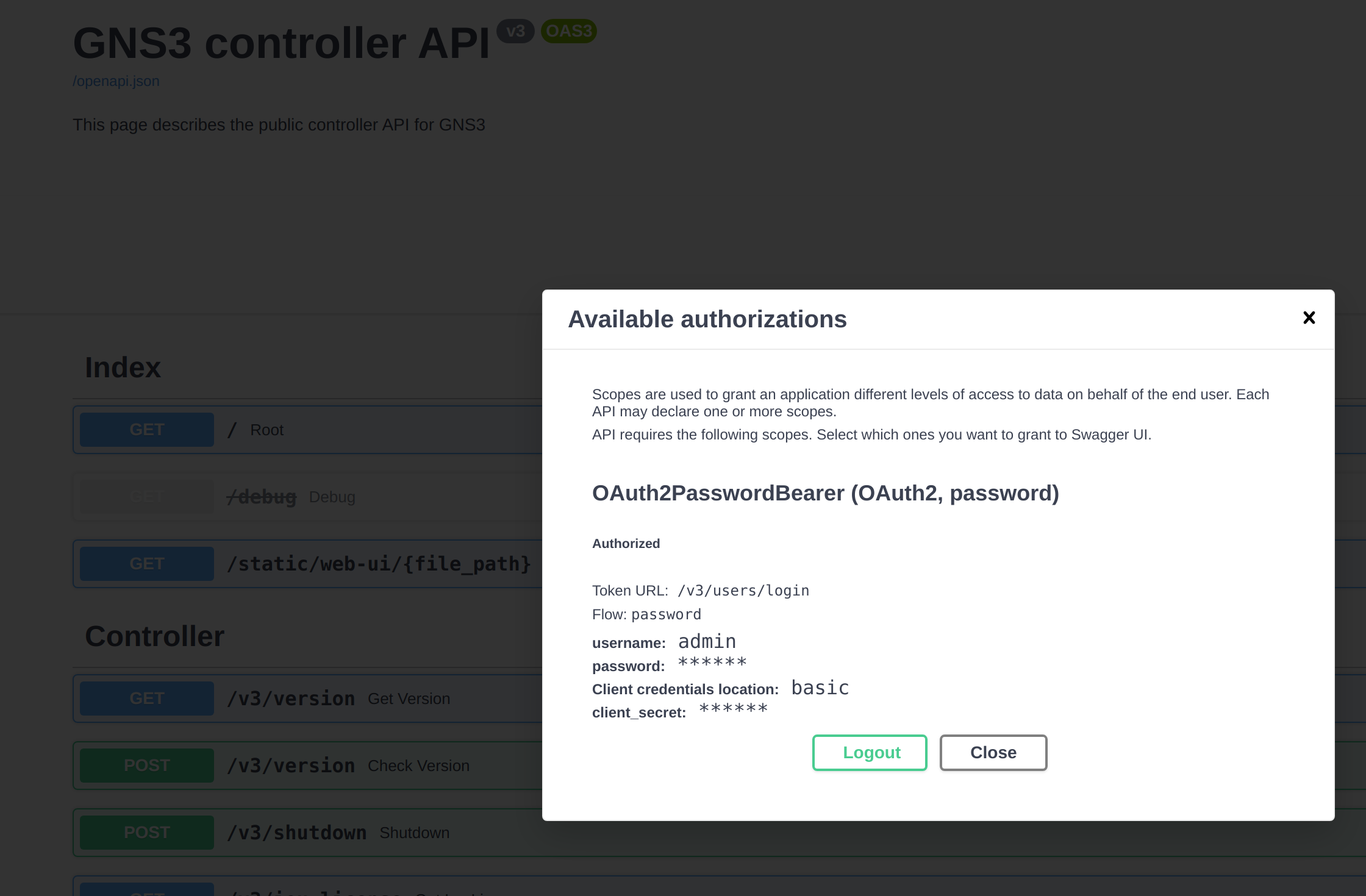Close the Available authorizations dialog with the X
The height and width of the screenshot is (896, 1366).
pos(1309,317)
